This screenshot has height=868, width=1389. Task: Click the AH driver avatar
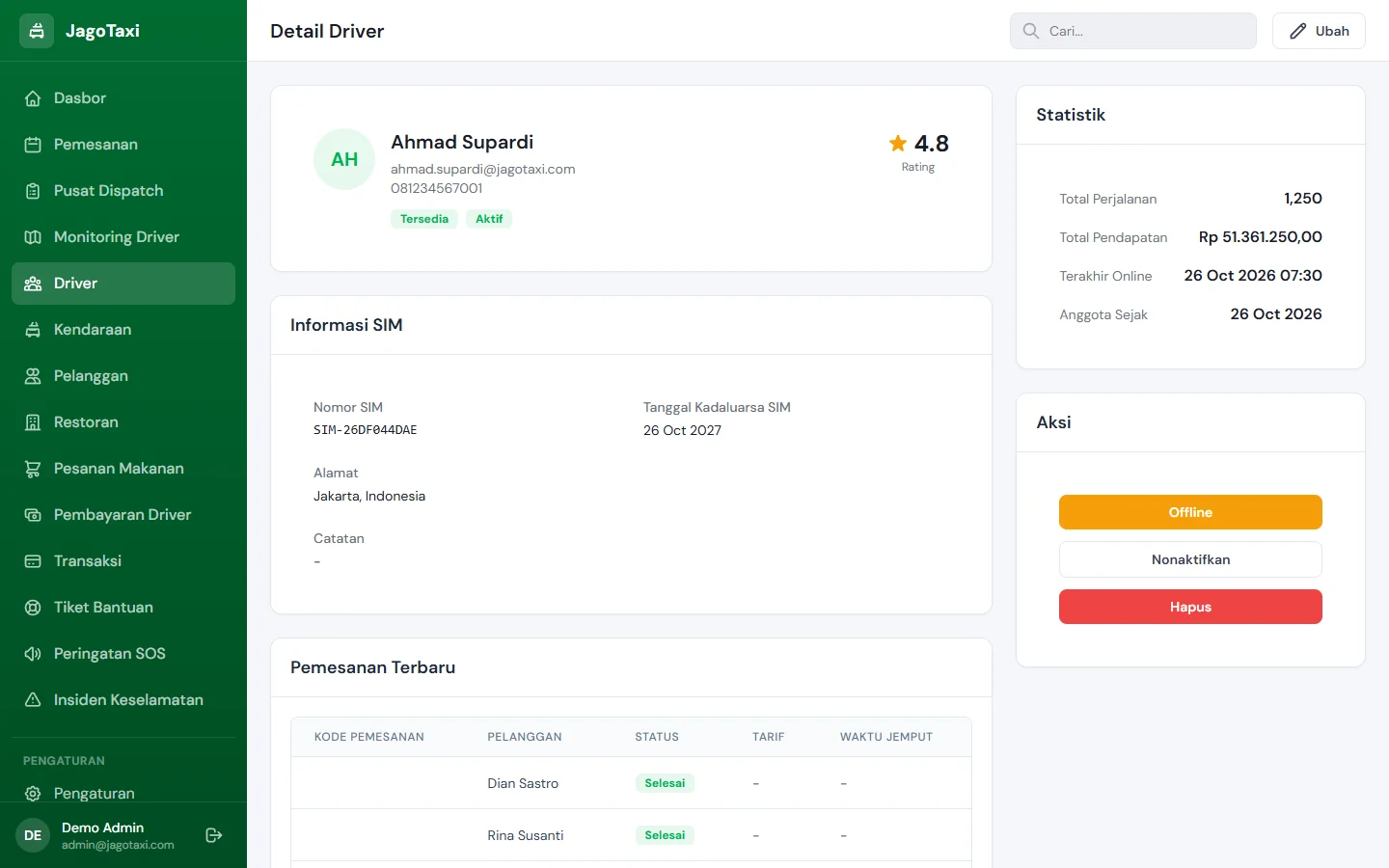click(344, 159)
